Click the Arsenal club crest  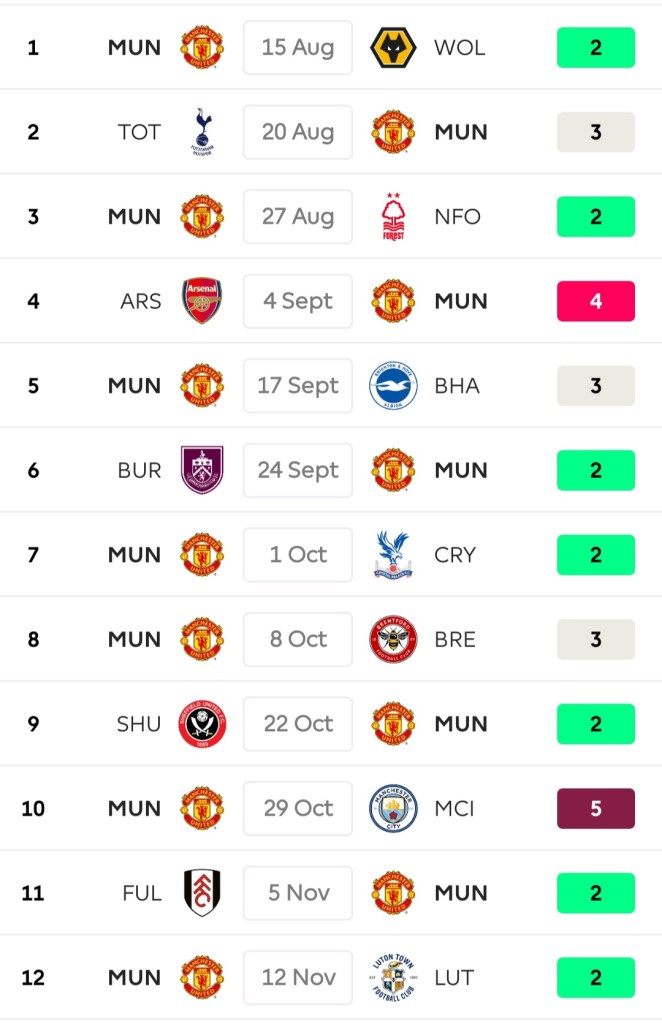[x=202, y=301]
